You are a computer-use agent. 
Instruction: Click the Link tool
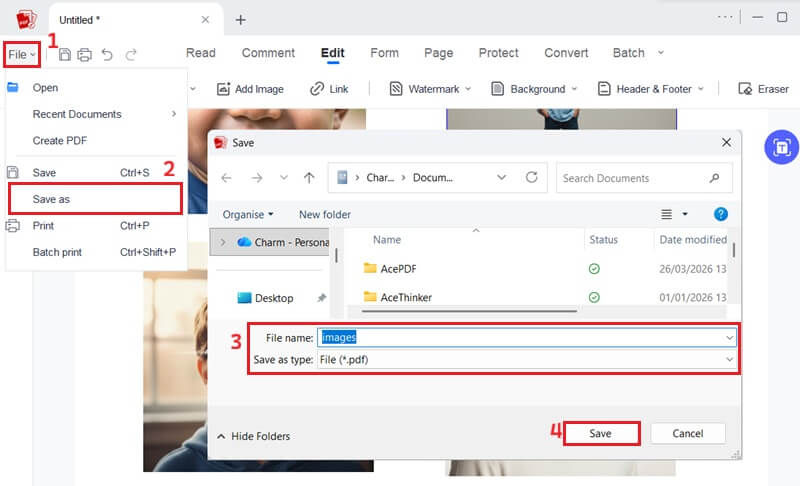329,89
